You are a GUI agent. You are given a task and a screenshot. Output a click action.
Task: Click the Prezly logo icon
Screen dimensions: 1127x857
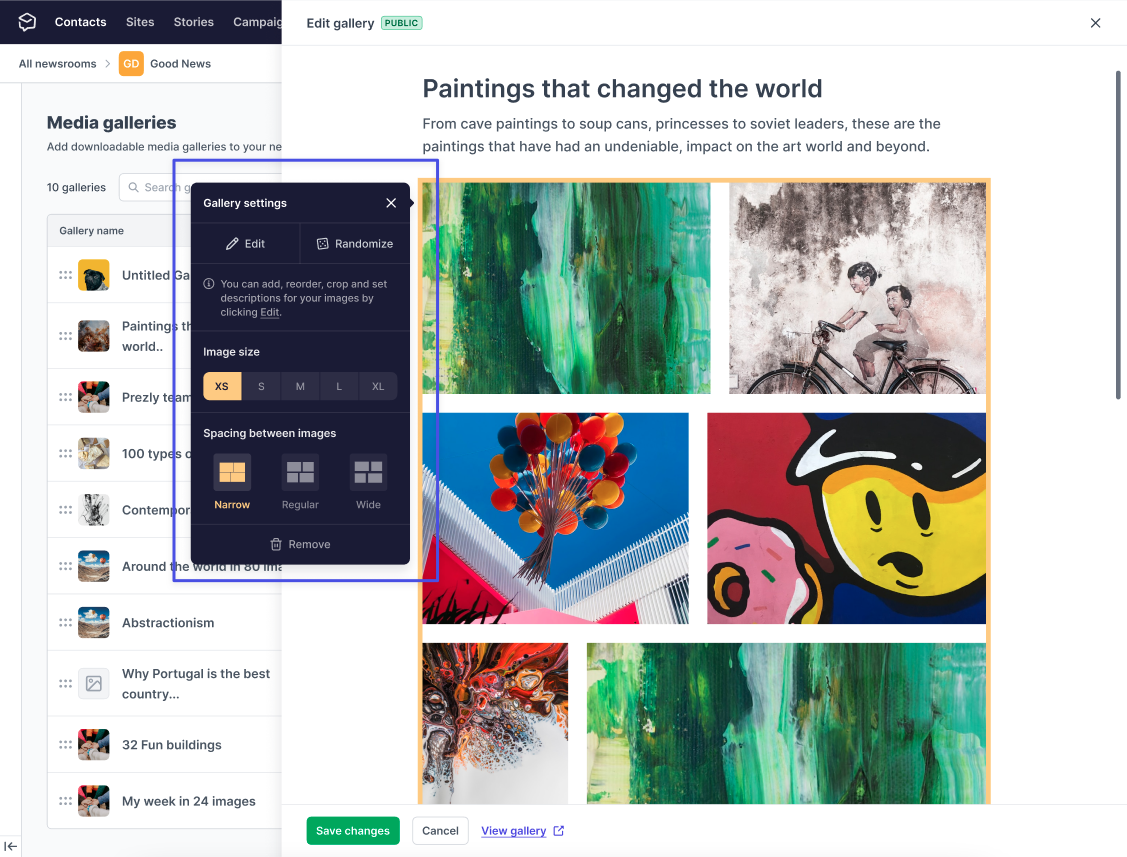pos(27,22)
